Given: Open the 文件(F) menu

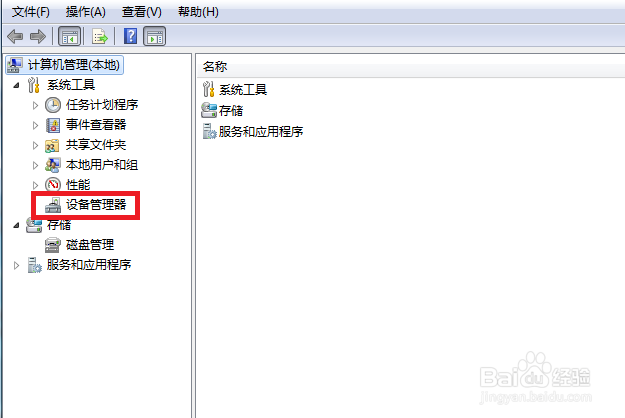Looking at the screenshot, I should tap(31, 12).
